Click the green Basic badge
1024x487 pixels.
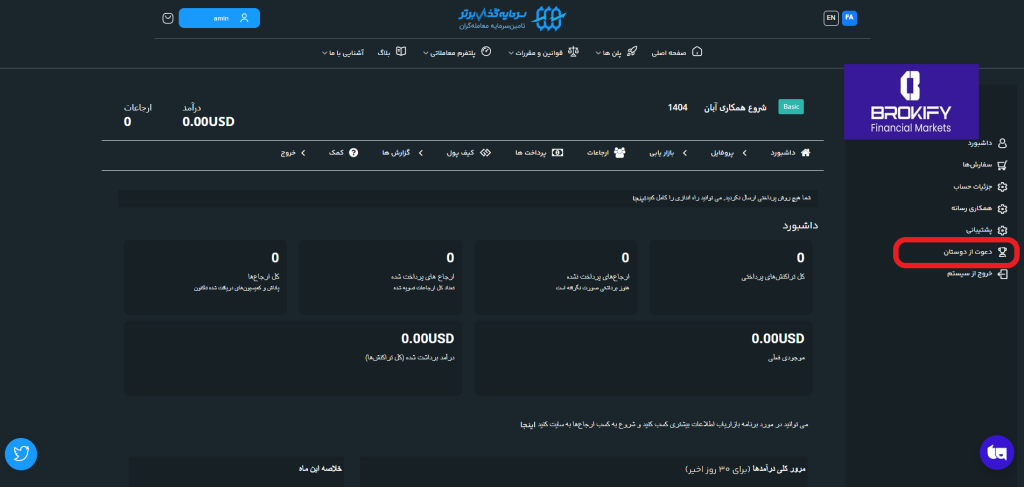[x=791, y=107]
